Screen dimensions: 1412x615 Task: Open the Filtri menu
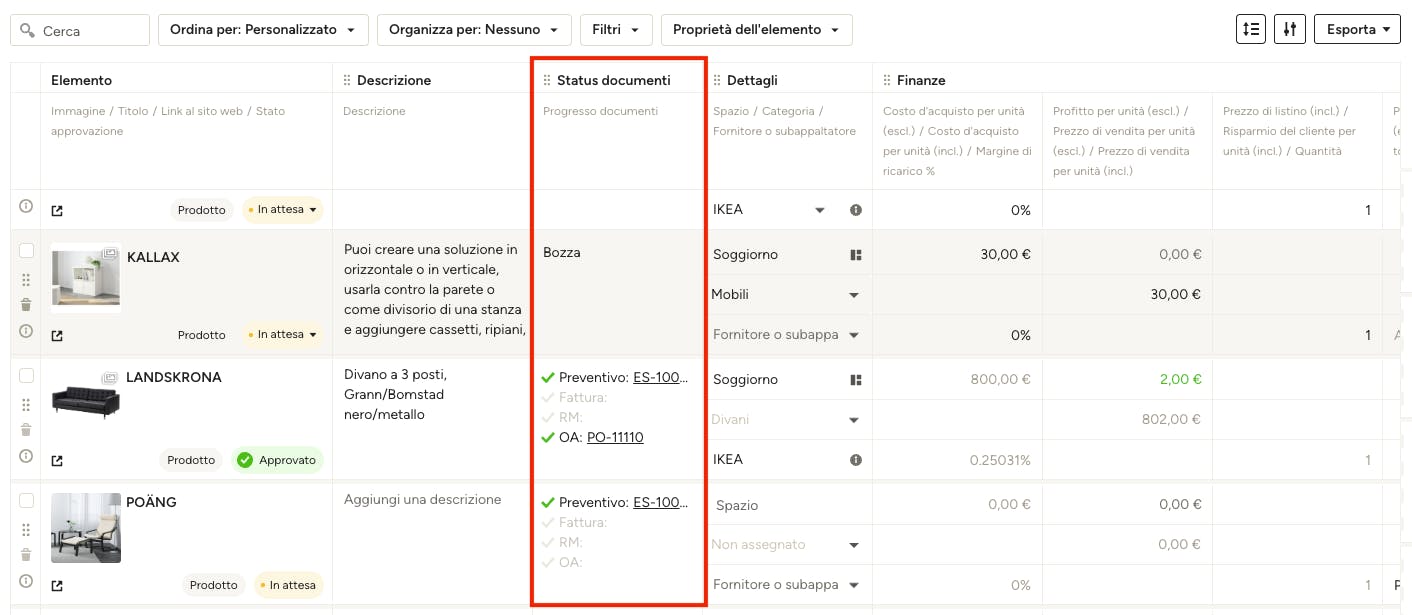point(616,30)
